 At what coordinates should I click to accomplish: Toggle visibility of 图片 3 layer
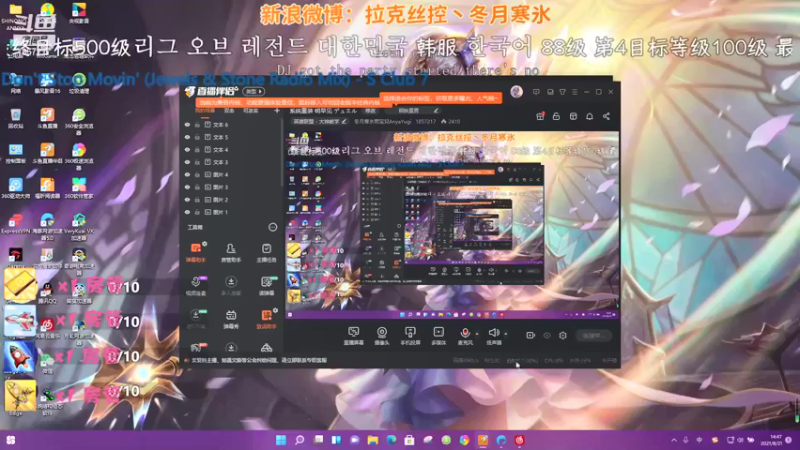tap(187, 187)
